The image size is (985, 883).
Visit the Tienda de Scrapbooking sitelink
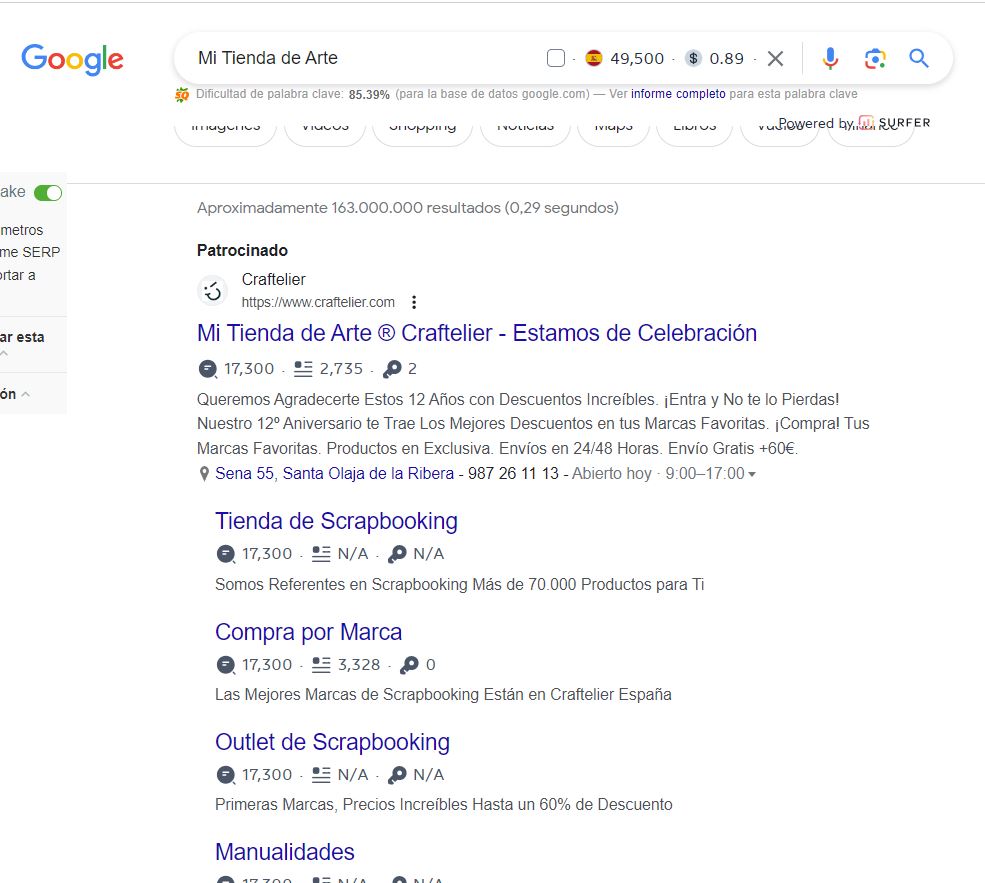tap(335, 521)
